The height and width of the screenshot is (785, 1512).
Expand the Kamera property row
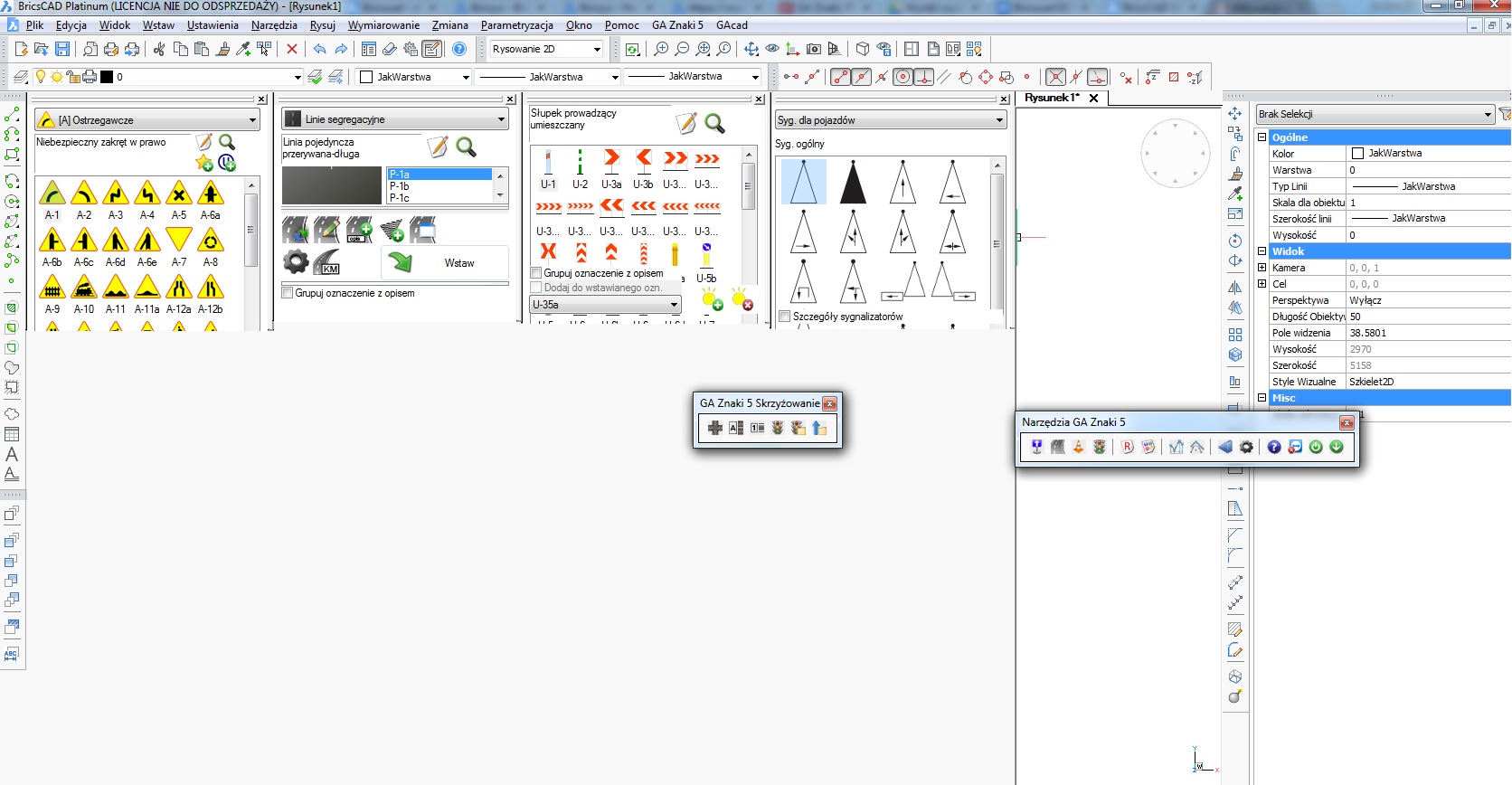[1262, 268]
